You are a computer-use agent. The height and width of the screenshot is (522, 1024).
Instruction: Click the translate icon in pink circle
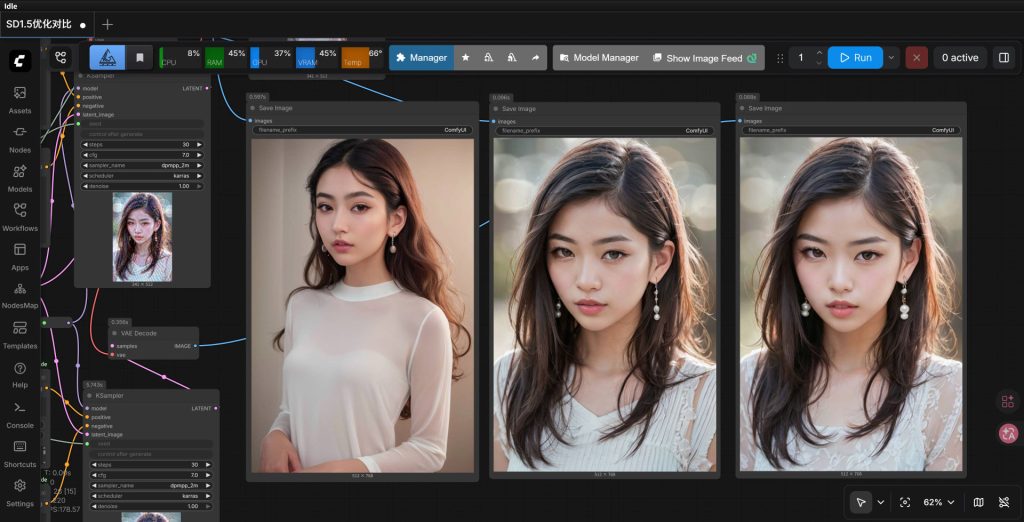click(1007, 433)
